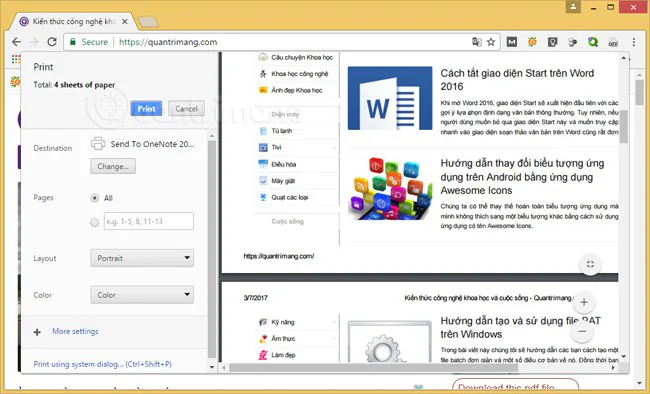Image resolution: width=650 pixels, height=394 pixels.
Task: Click the Send To OneNote destination text
Action: pyautogui.click(x=152, y=144)
